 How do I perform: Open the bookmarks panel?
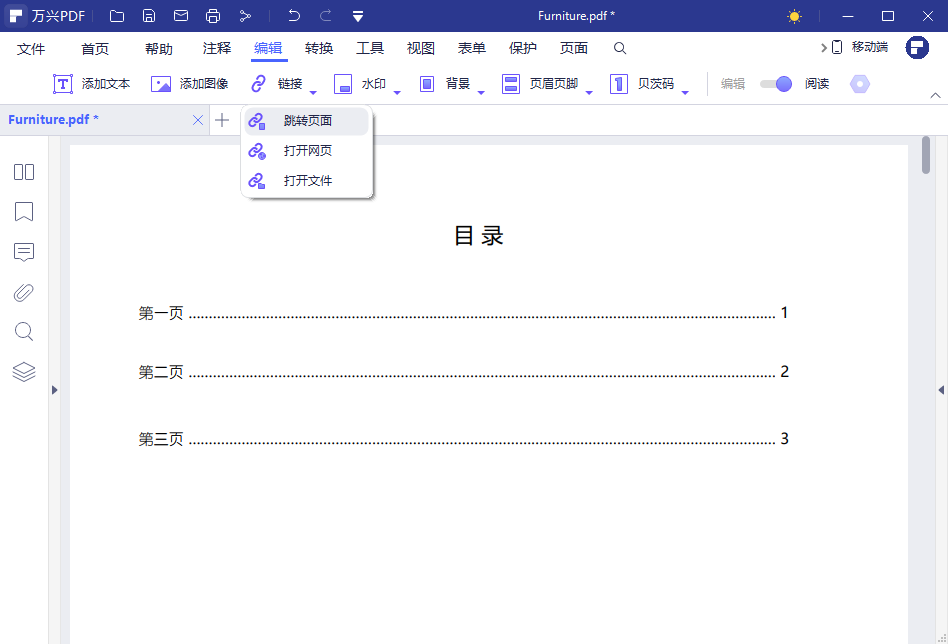point(24,212)
